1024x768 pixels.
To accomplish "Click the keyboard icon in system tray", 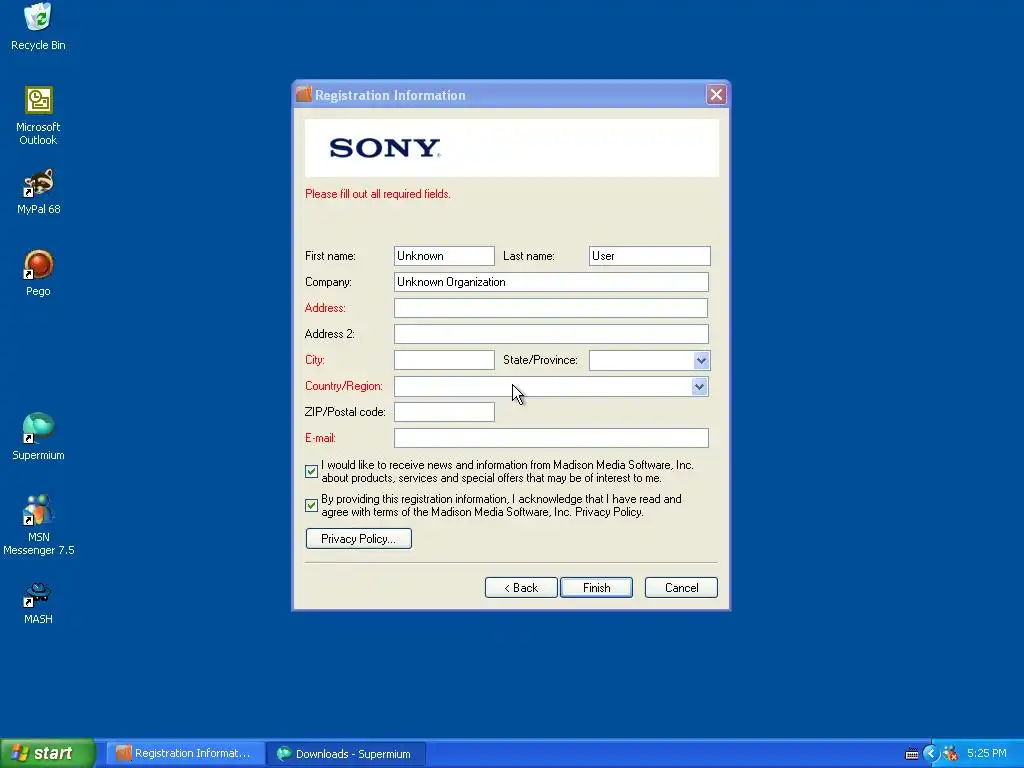I will pyautogui.click(x=912, y=754).
